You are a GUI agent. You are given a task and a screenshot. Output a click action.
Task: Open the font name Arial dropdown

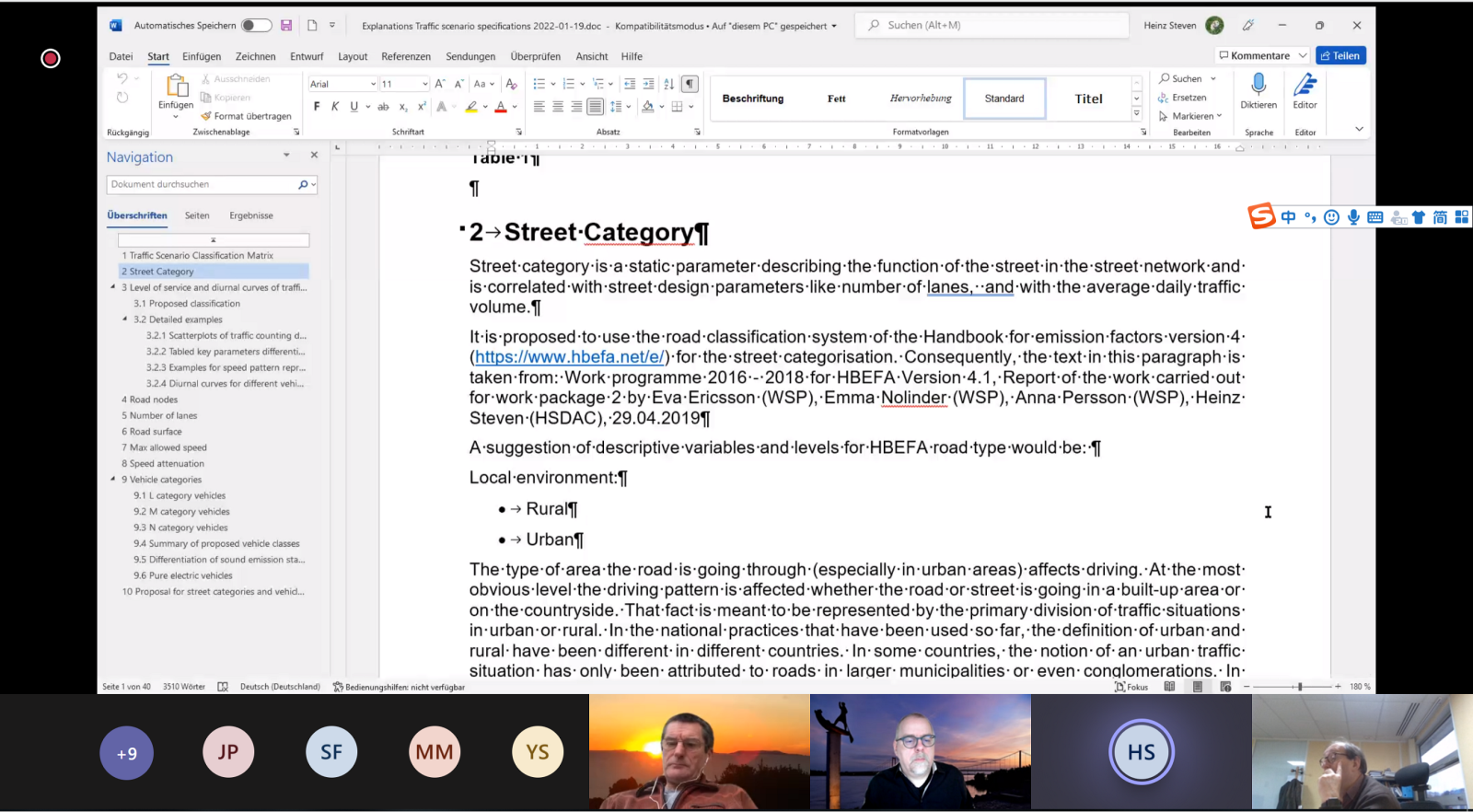click(x=373, y=84)
